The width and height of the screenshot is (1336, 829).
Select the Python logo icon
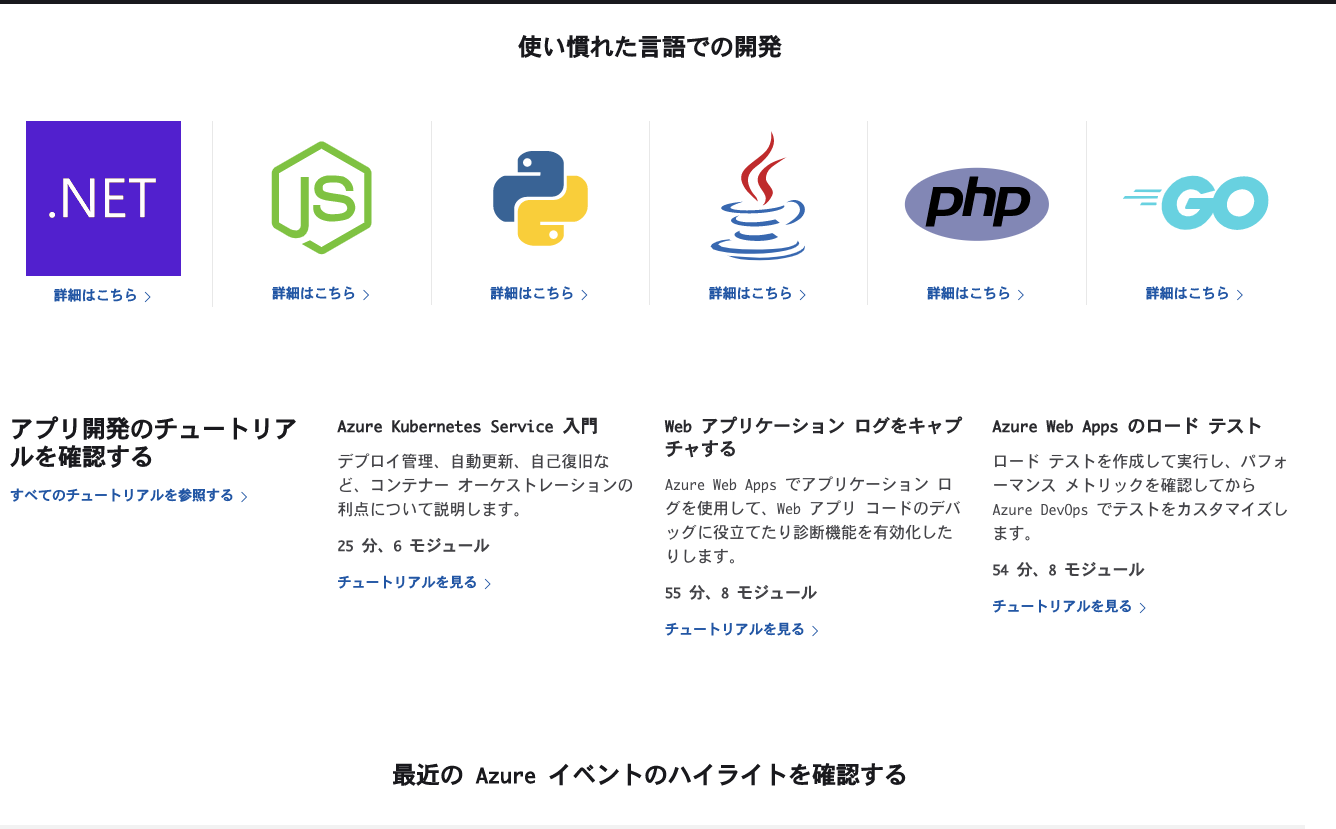coord(540,198)
